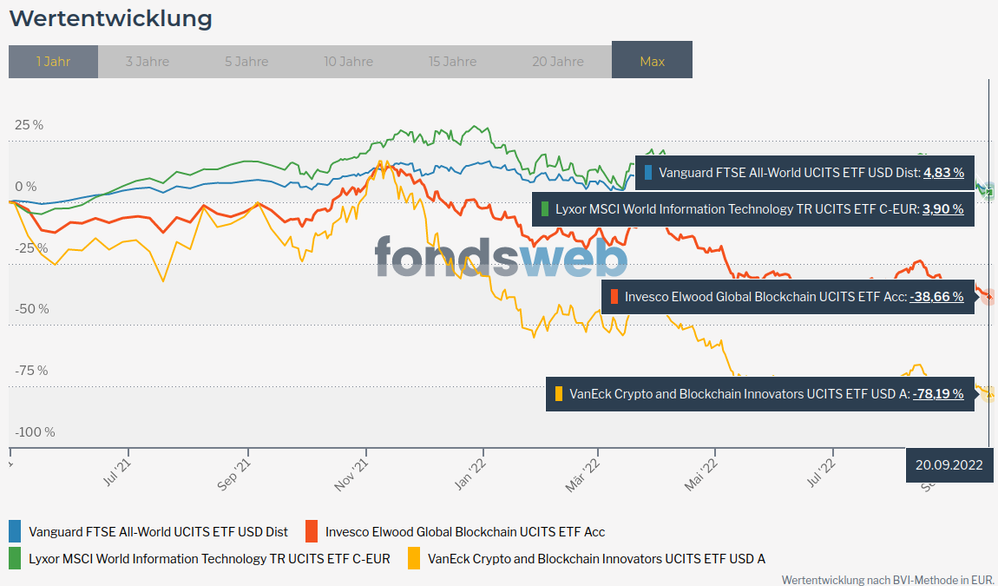Toggle Vanguard FTSE All-World legend entry
998x586 pixels.
click(x=158, y=532)
